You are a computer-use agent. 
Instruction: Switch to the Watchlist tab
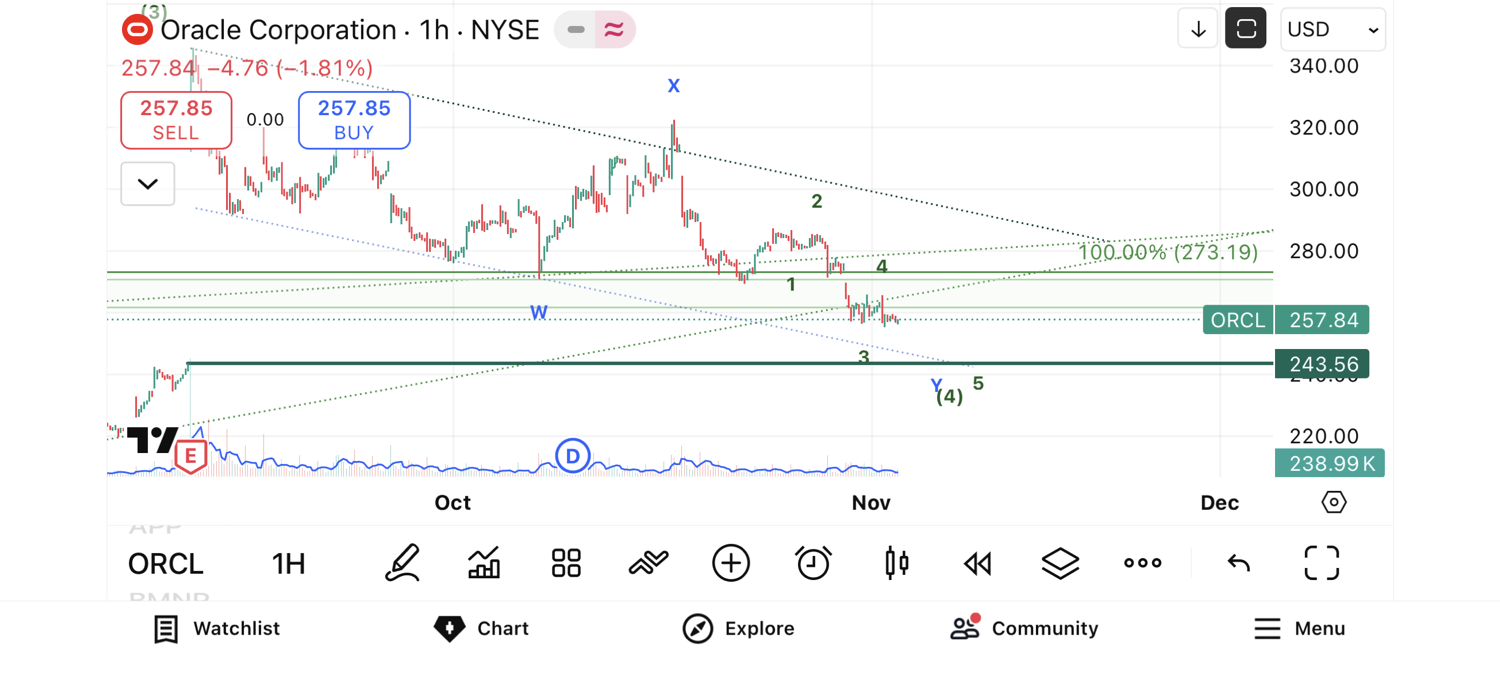(x=216, y=629)
